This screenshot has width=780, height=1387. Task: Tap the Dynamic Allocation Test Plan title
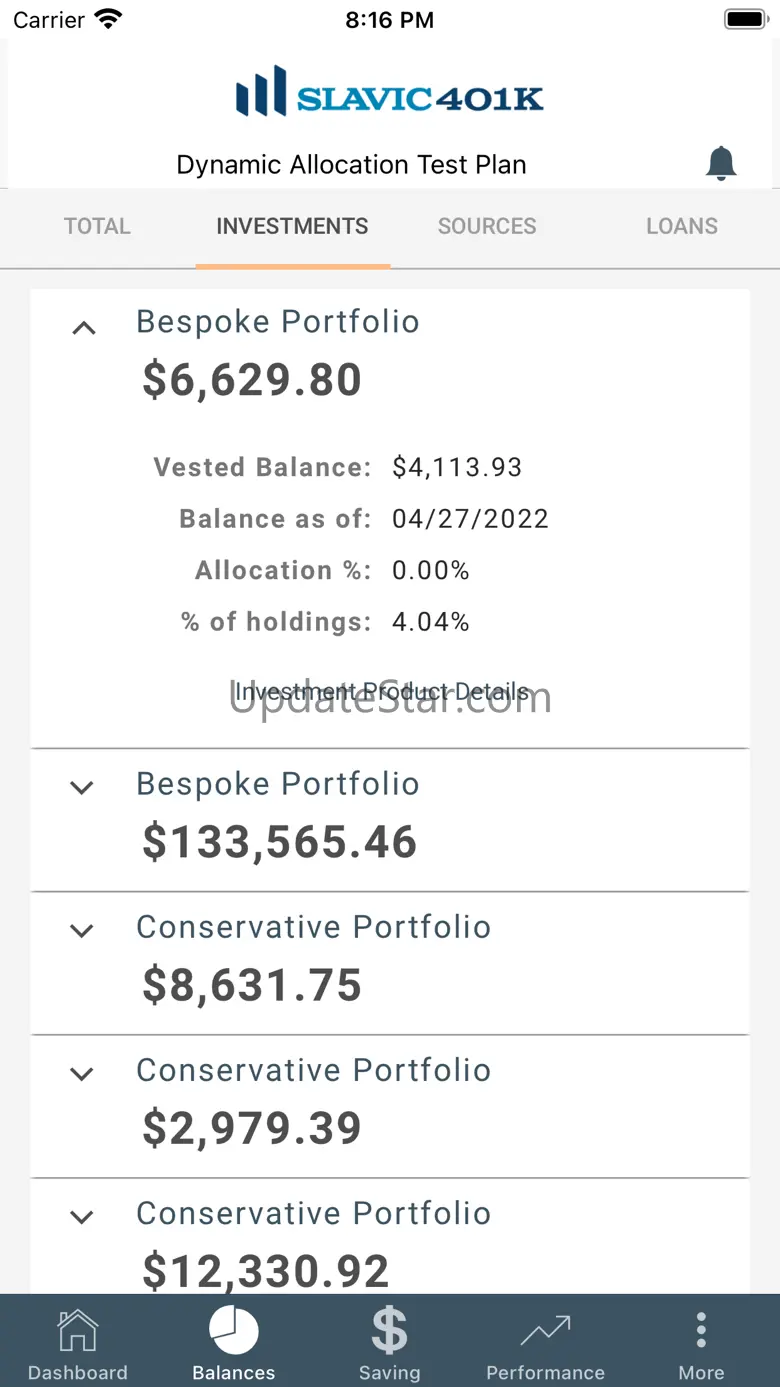click(x=351, y=165)
